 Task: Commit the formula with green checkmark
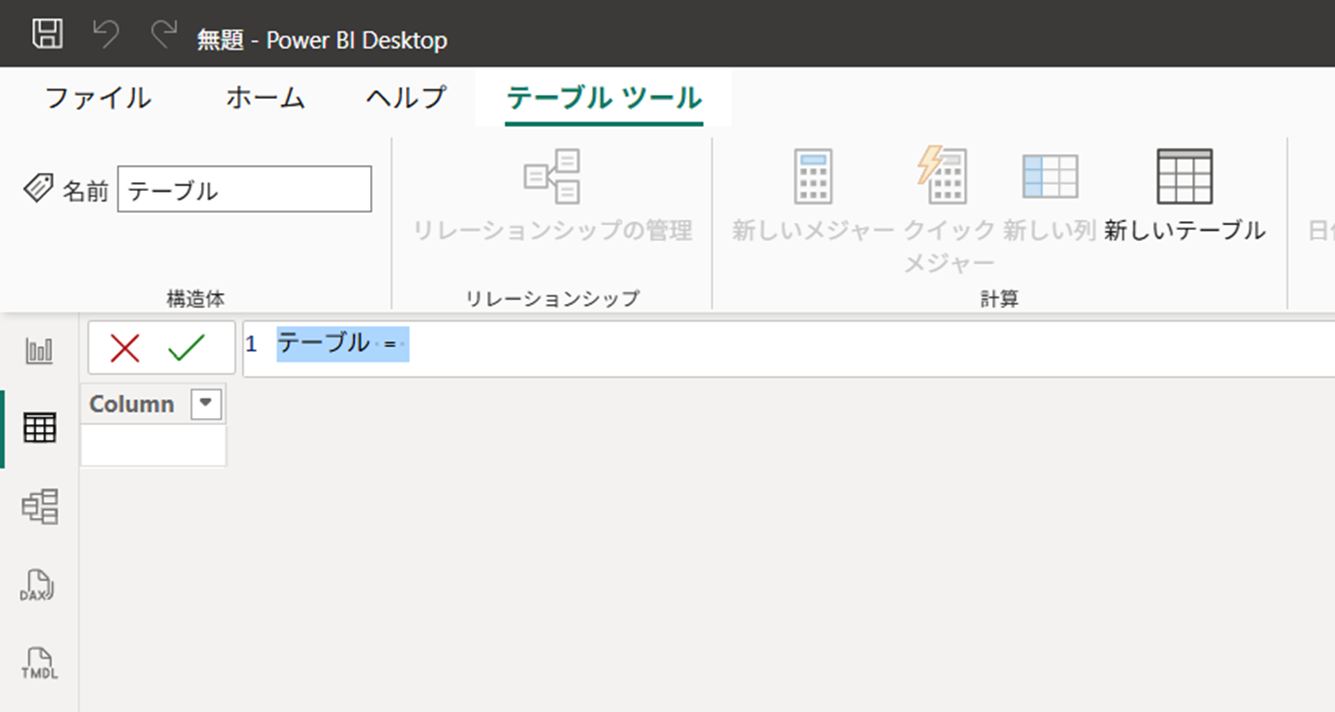pyautogui.click(x=186, y=348)
